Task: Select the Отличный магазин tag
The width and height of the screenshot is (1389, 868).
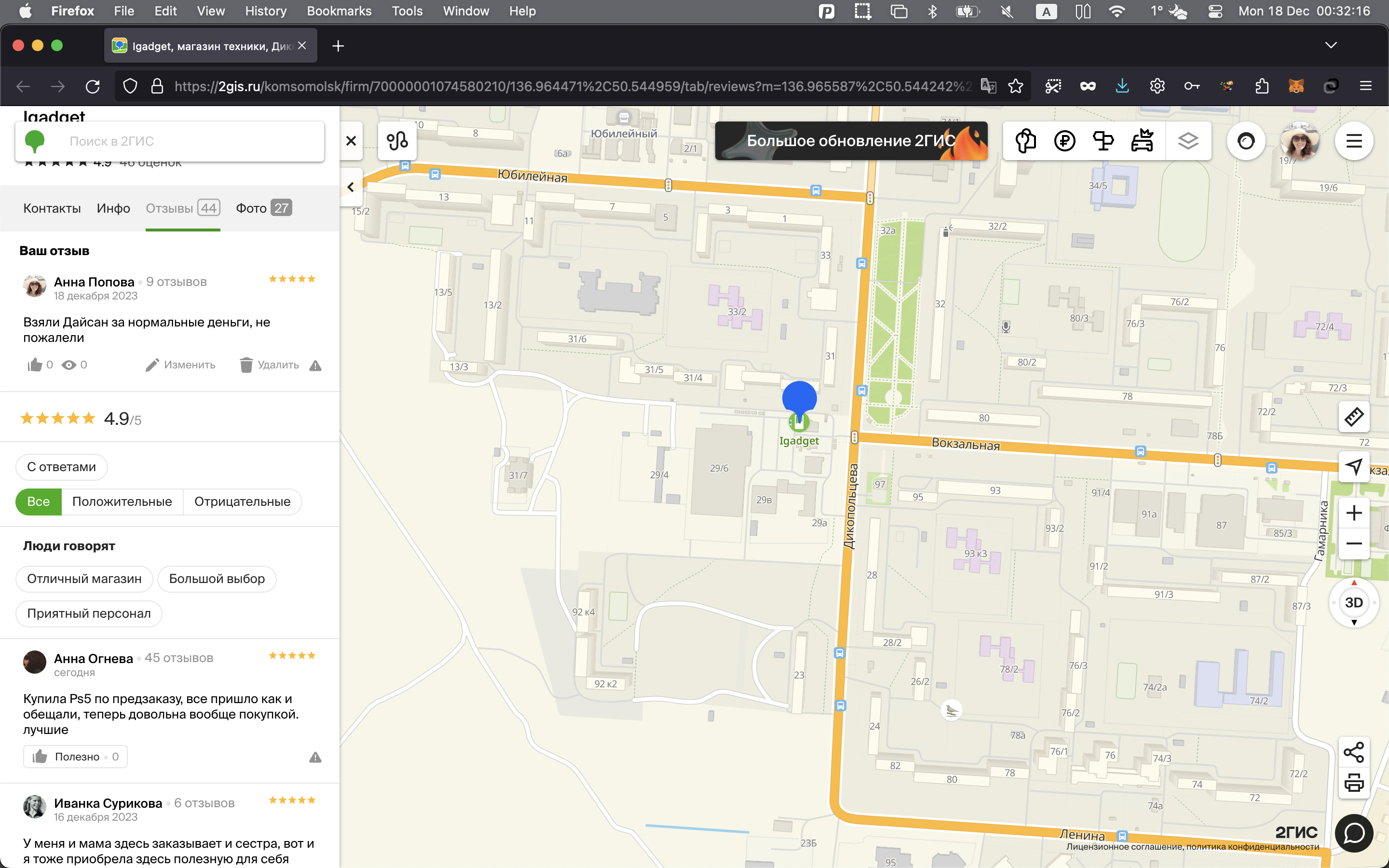Action: point(84,579)
